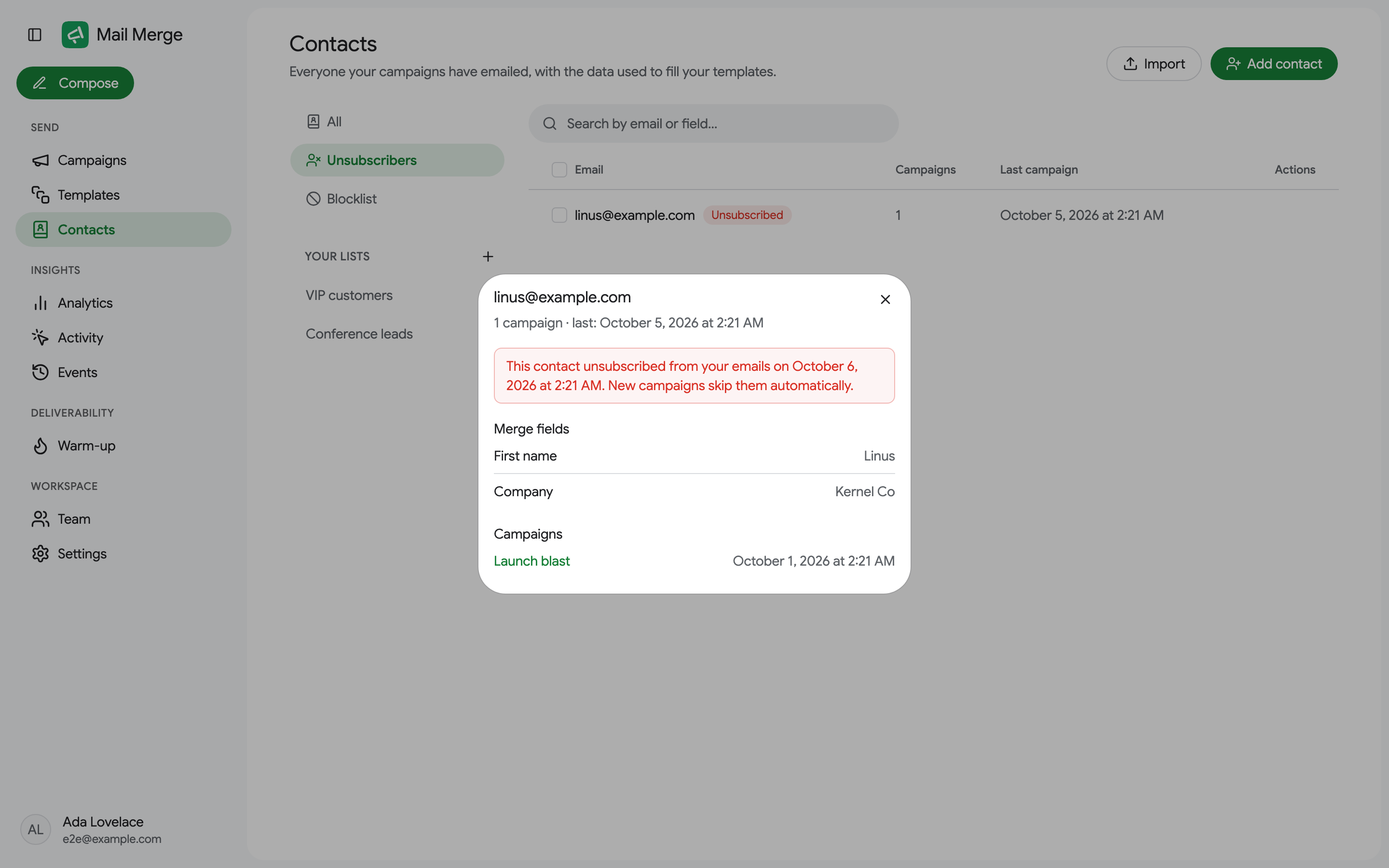Click the Kernel Co company value

[x=865, y=491]
